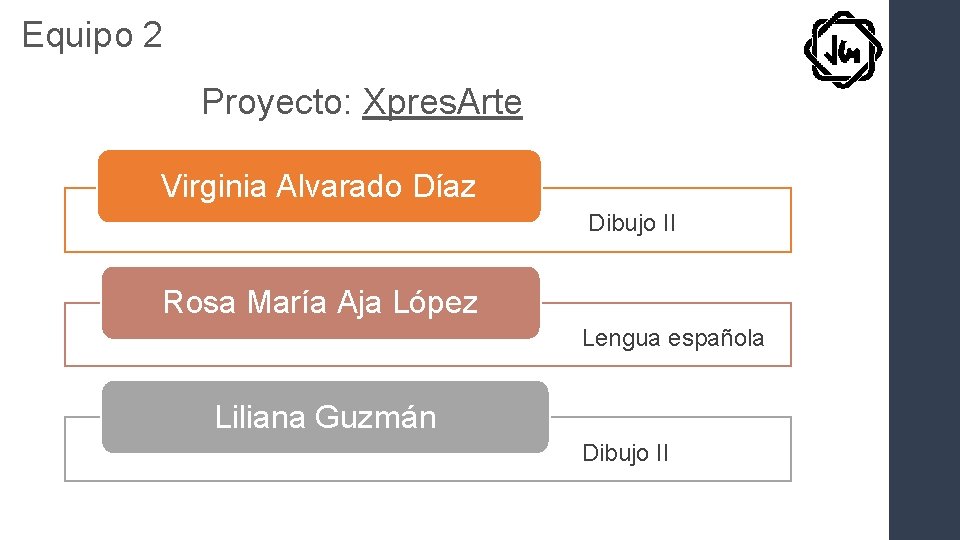Click the JM logo icon

pyautogui.click(x=843, y=49)
